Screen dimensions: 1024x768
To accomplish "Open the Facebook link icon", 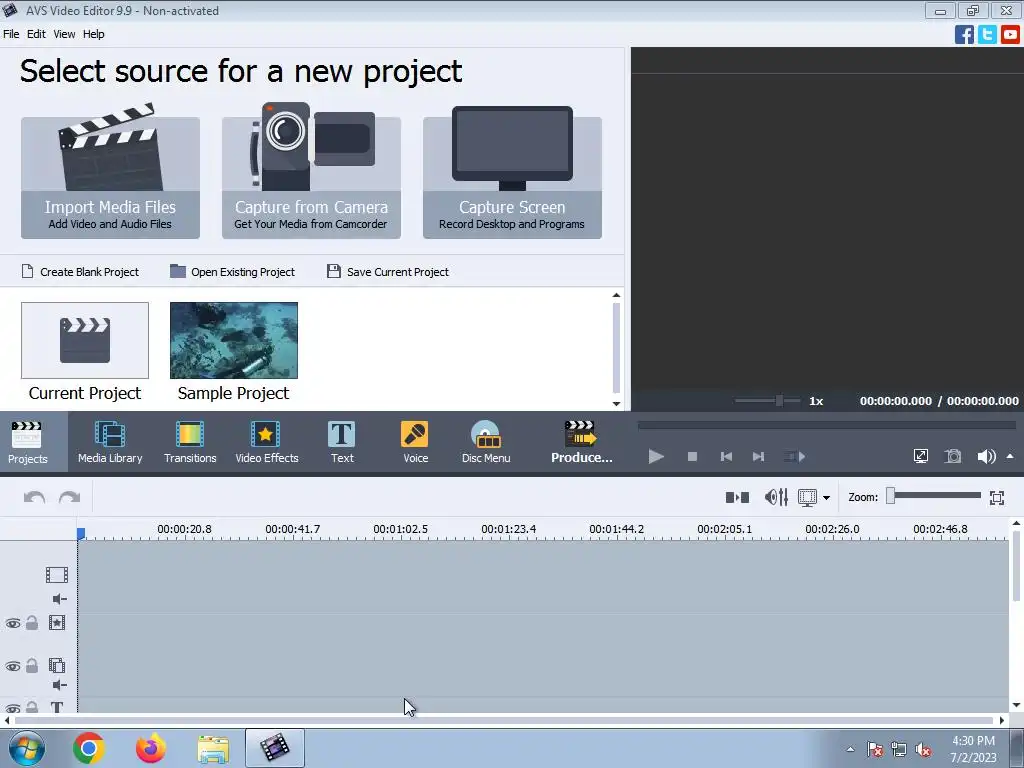I will click(x=964, y=34).
